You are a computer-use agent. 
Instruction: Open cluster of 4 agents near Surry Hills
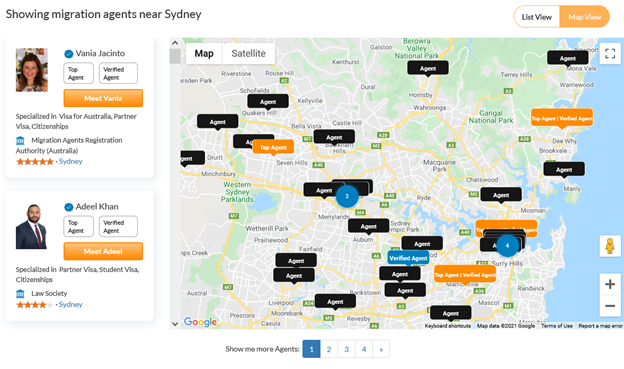coord(507,246)
